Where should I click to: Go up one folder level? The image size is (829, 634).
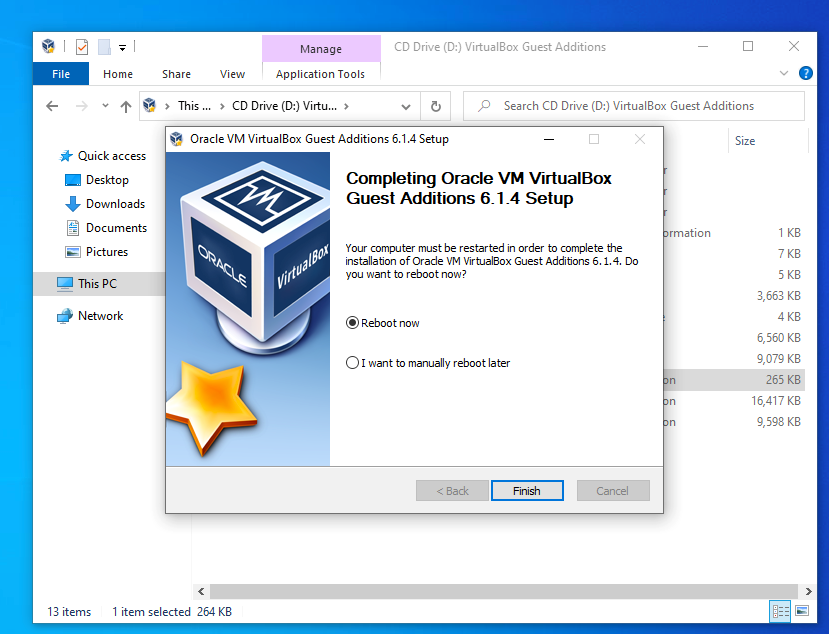pos(125,107)
